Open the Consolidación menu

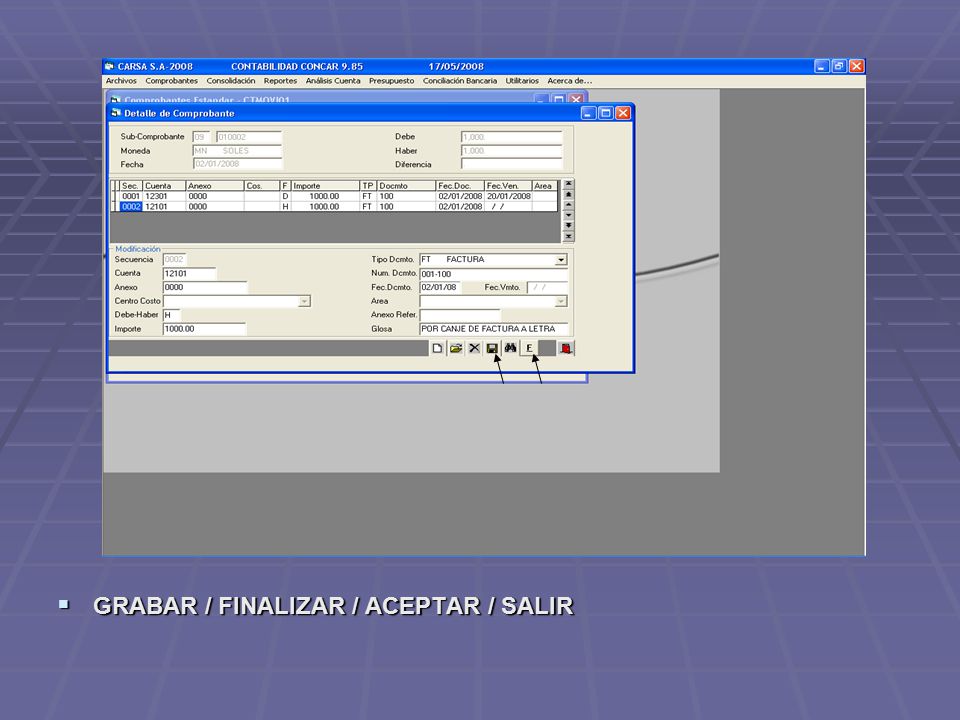[x=231, y=81]
